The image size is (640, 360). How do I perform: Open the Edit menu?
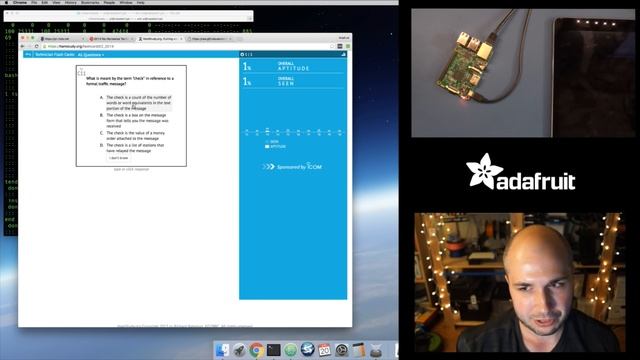coord(45,2)
